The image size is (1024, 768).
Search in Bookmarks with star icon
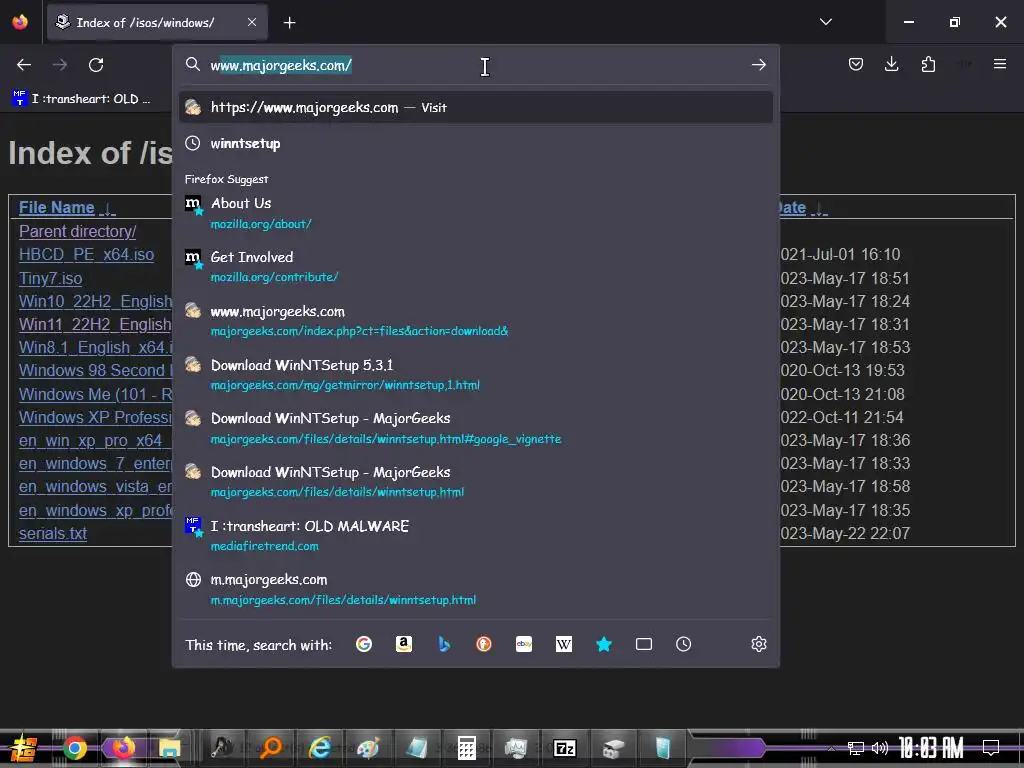pyautogui.click(x=604, y=645)
